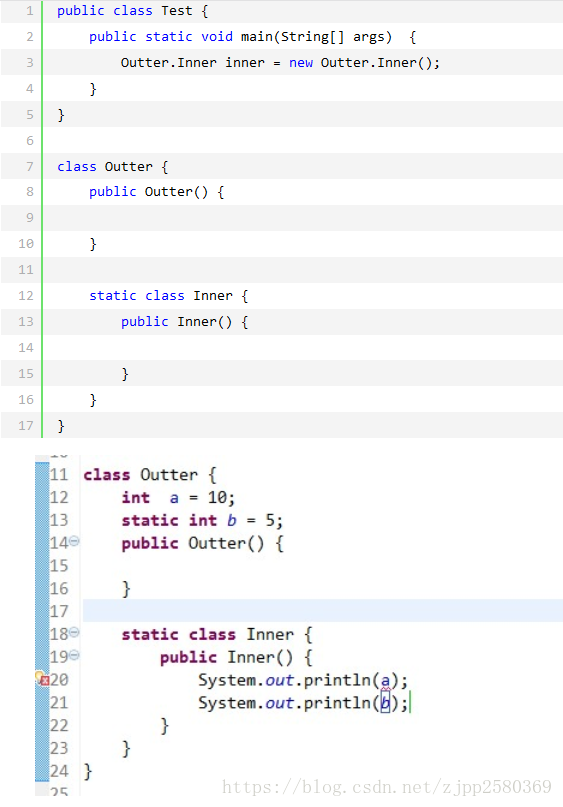The image size is (563, 807).
Task: Click the line 'public class Test {'
Action: (x=133, y=11)
